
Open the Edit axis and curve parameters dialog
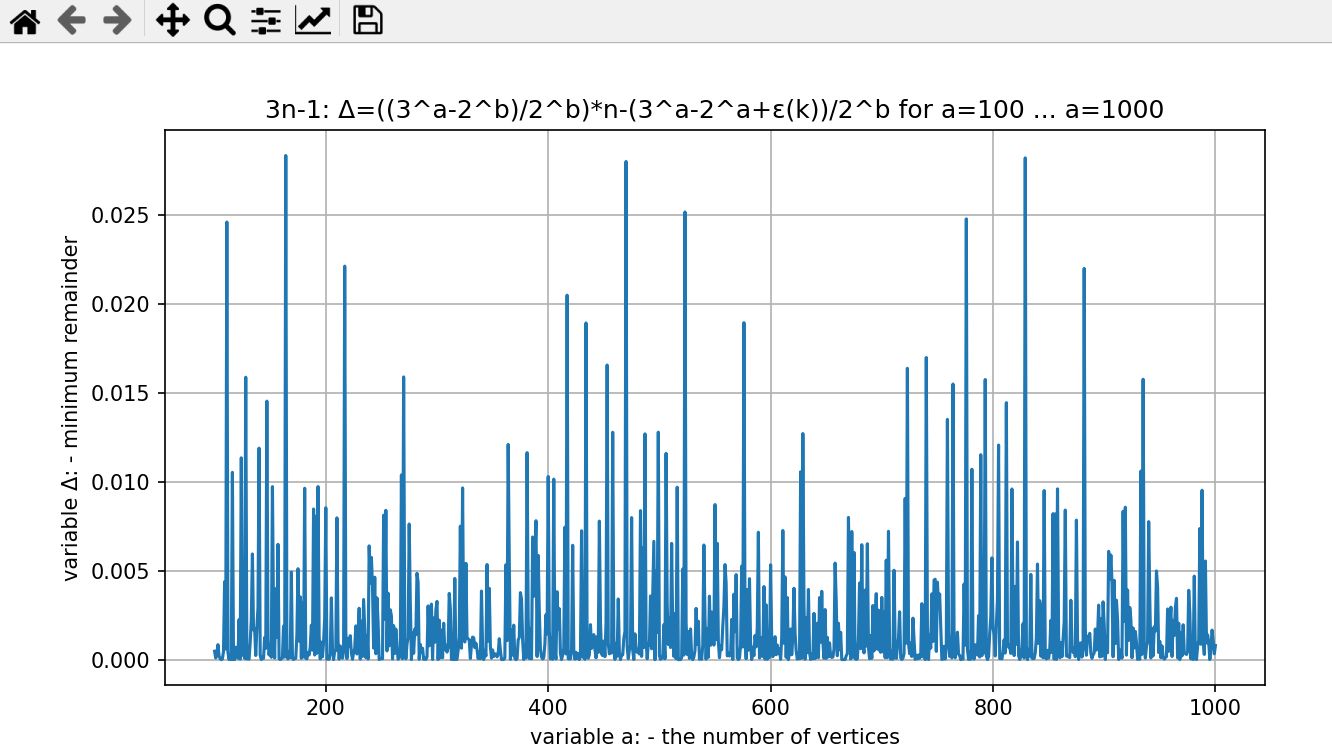(x=312, y=21)
